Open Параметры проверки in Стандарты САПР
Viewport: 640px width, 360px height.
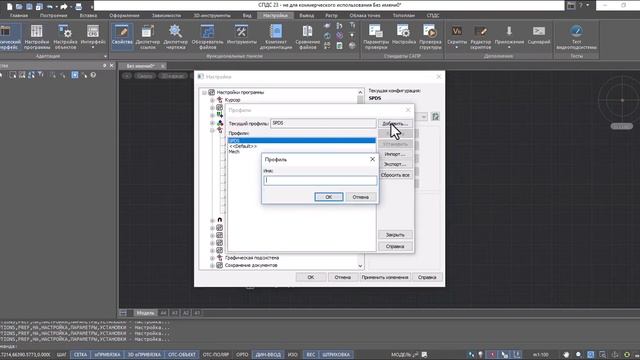[376, 37]
